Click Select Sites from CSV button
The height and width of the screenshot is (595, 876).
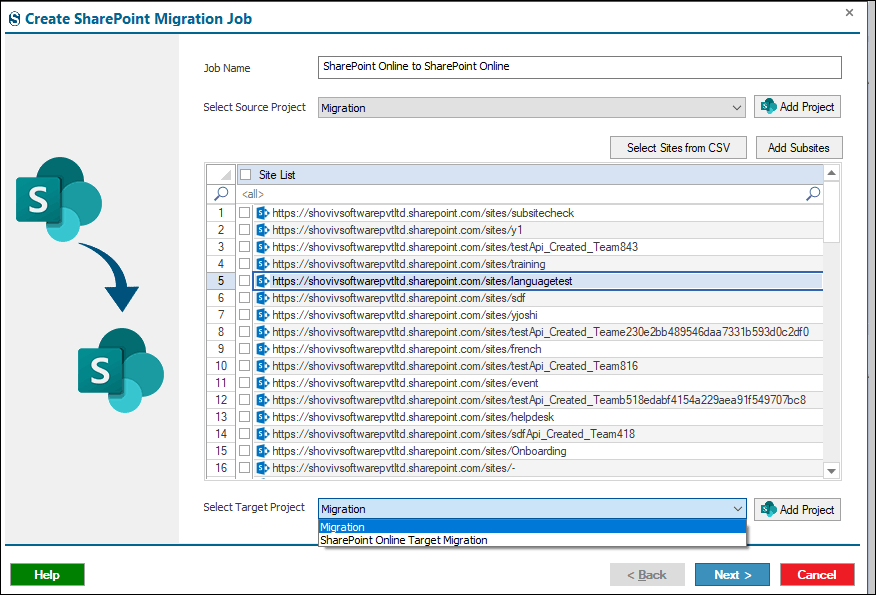click(x=678, y=148)
